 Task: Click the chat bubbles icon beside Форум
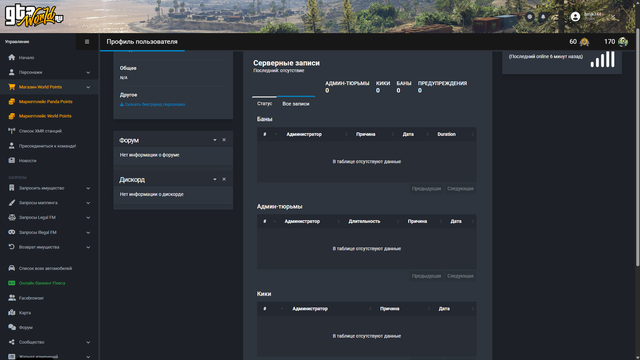coord(11,327)
